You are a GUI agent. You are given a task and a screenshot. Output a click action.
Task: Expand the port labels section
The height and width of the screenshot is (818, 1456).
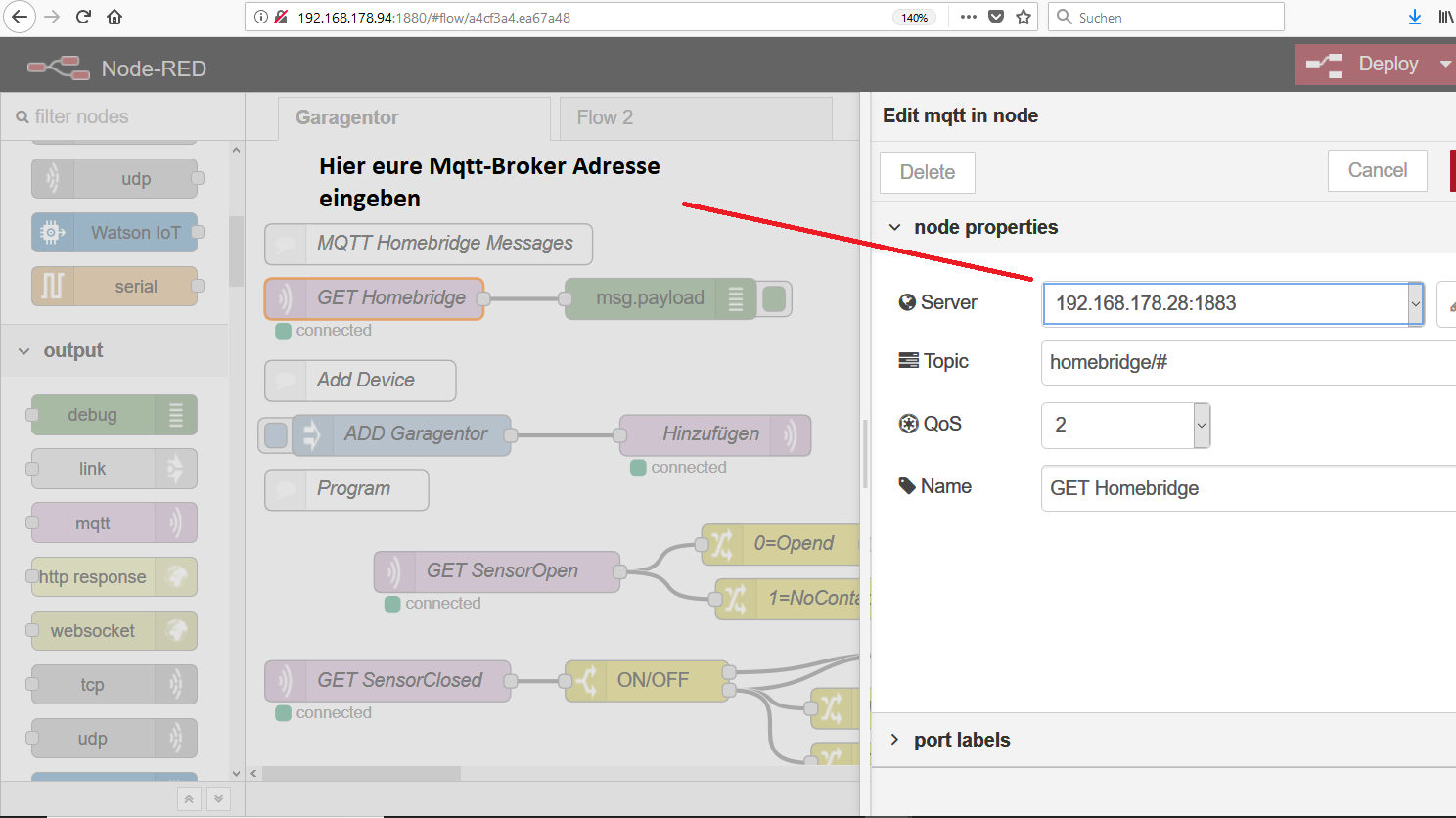(x=961, y=740)
